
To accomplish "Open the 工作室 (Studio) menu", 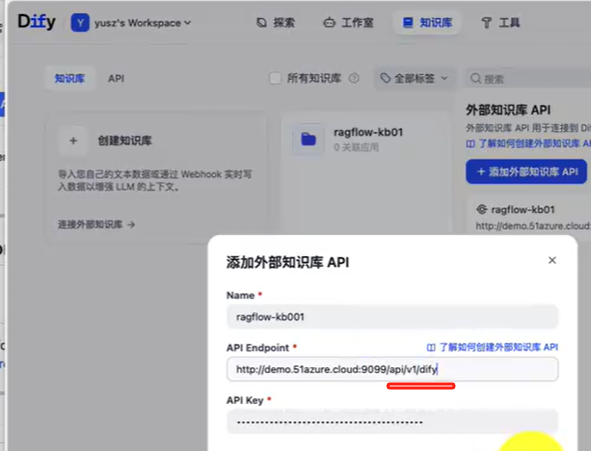I will click(x=348, y=23).
